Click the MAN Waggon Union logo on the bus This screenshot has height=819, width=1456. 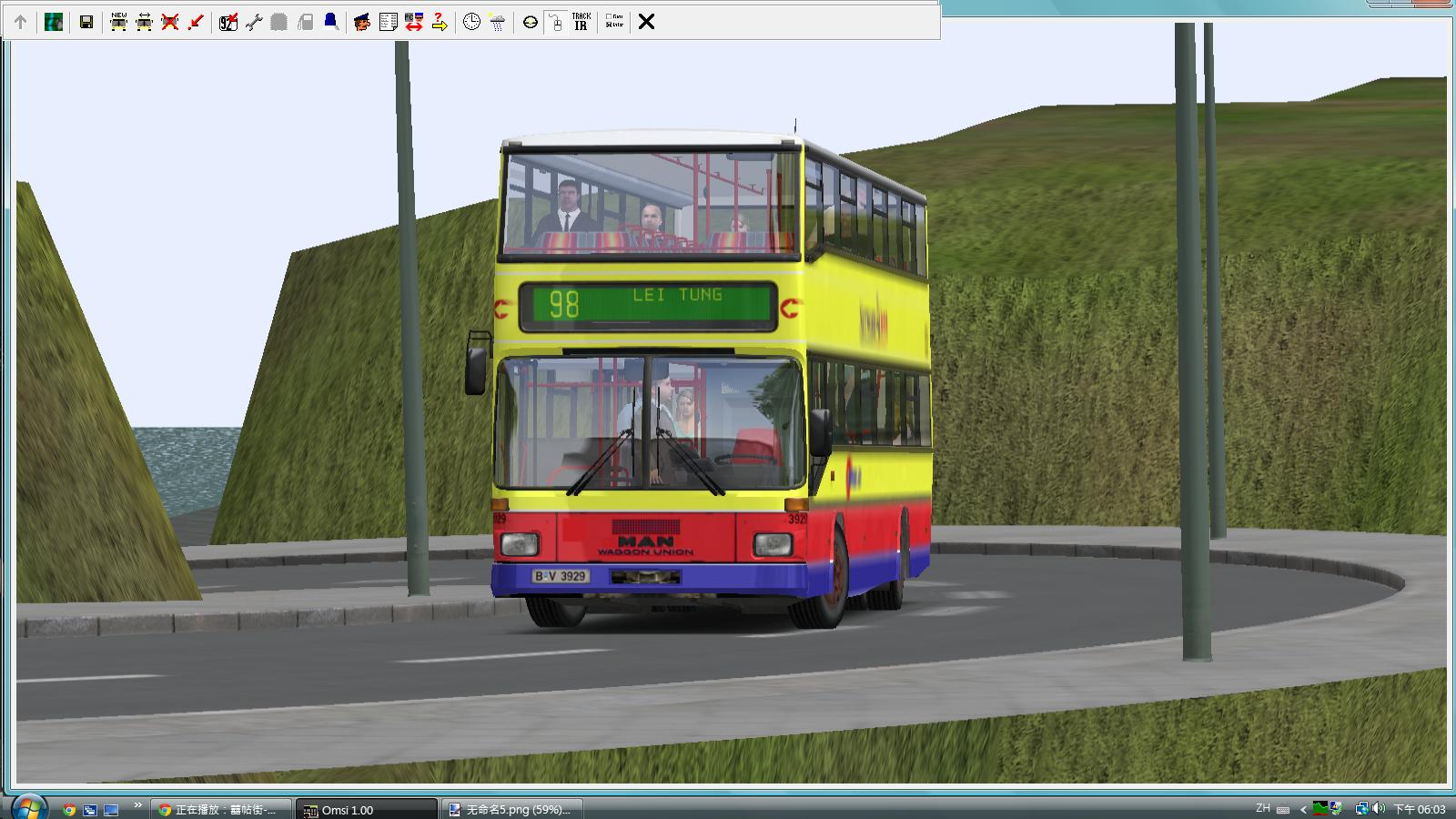645,545
